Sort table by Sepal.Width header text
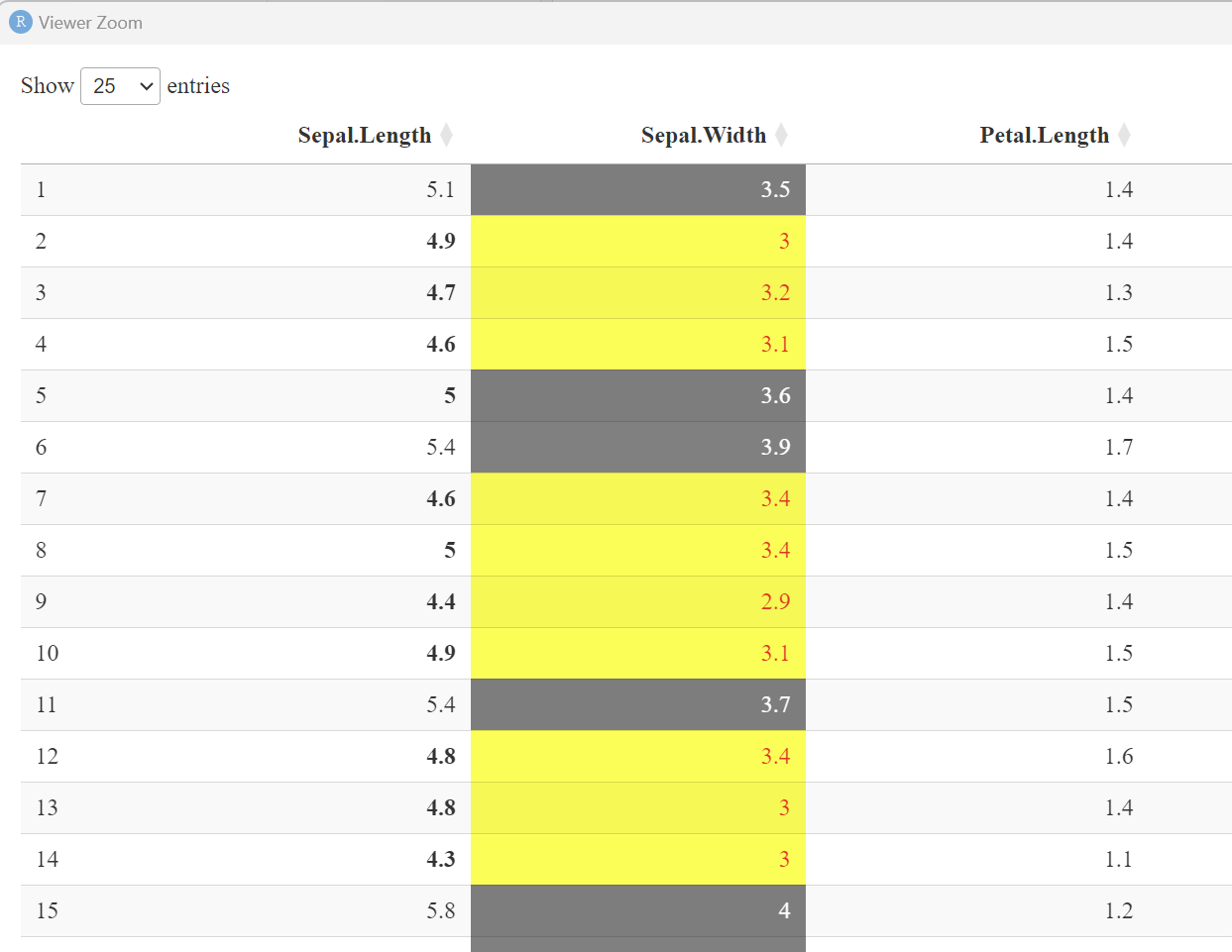Viewport: 1232px width, 952px height. click(x=703, y=136)
